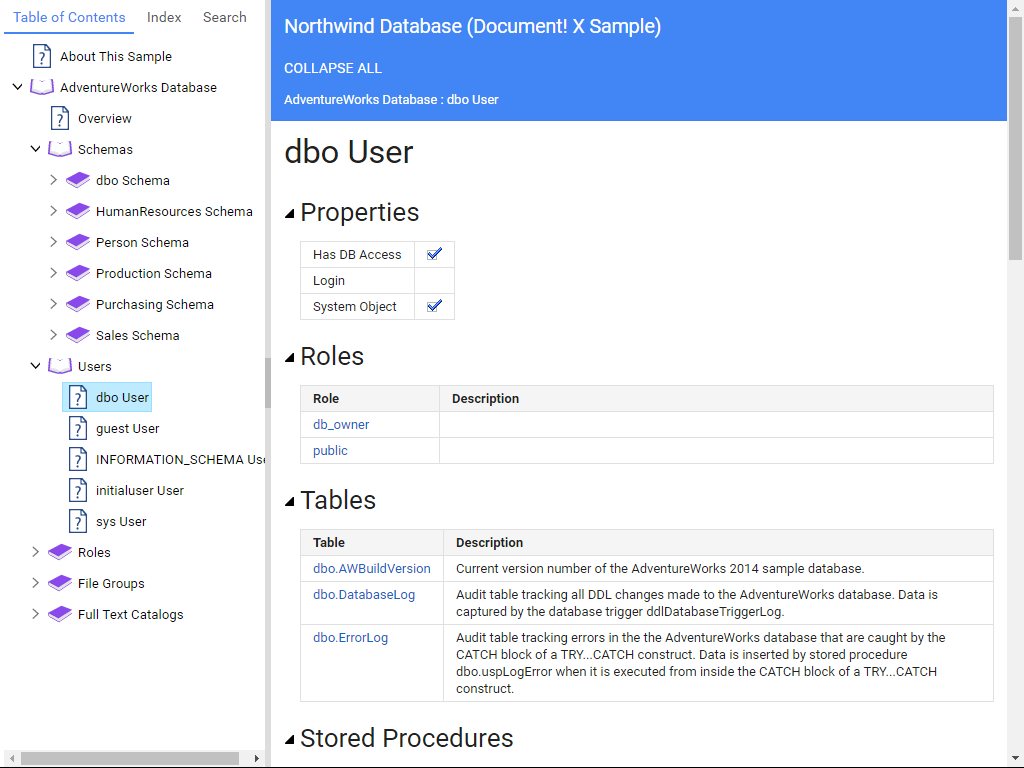
Task: Click the sidebar horizontal scrollbar thumb
Action: pos(129,758)
